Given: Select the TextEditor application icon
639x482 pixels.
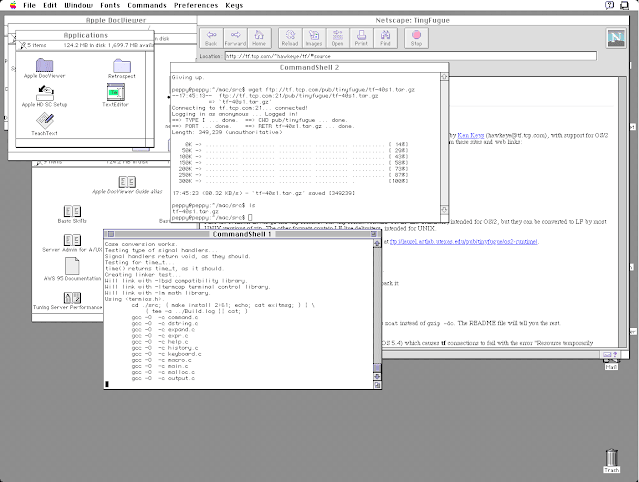Looking at the screenshot, I should [x=115, y=92].
